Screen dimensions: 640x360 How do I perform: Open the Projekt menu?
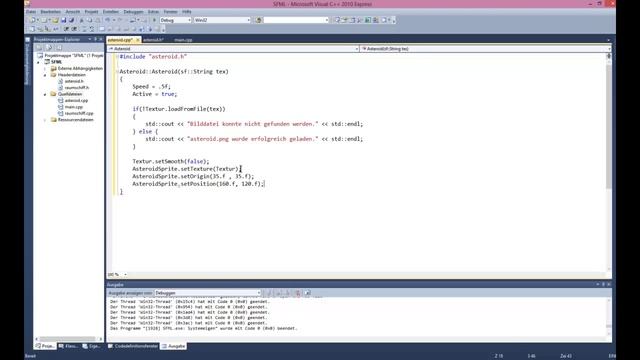(x=91, y=12)
